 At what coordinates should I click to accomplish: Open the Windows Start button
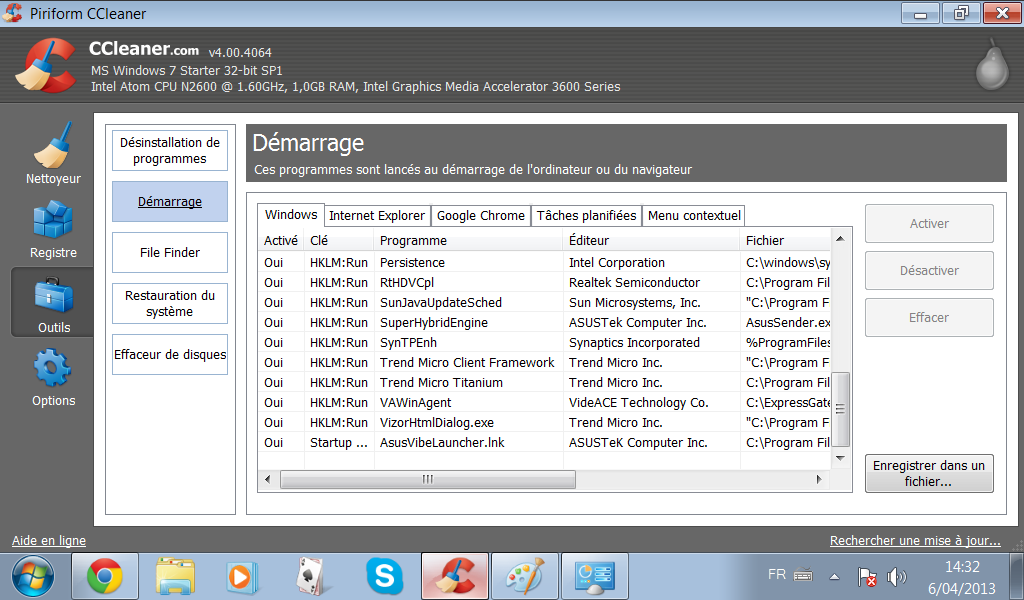pyautogui.click(x=33, y=576)
